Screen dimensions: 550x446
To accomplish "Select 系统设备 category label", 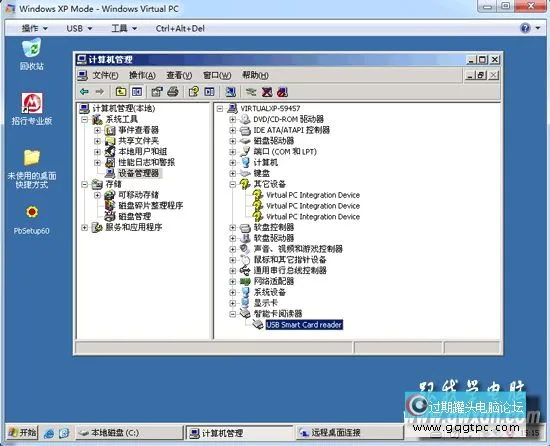I will click(x=269, y=292).
